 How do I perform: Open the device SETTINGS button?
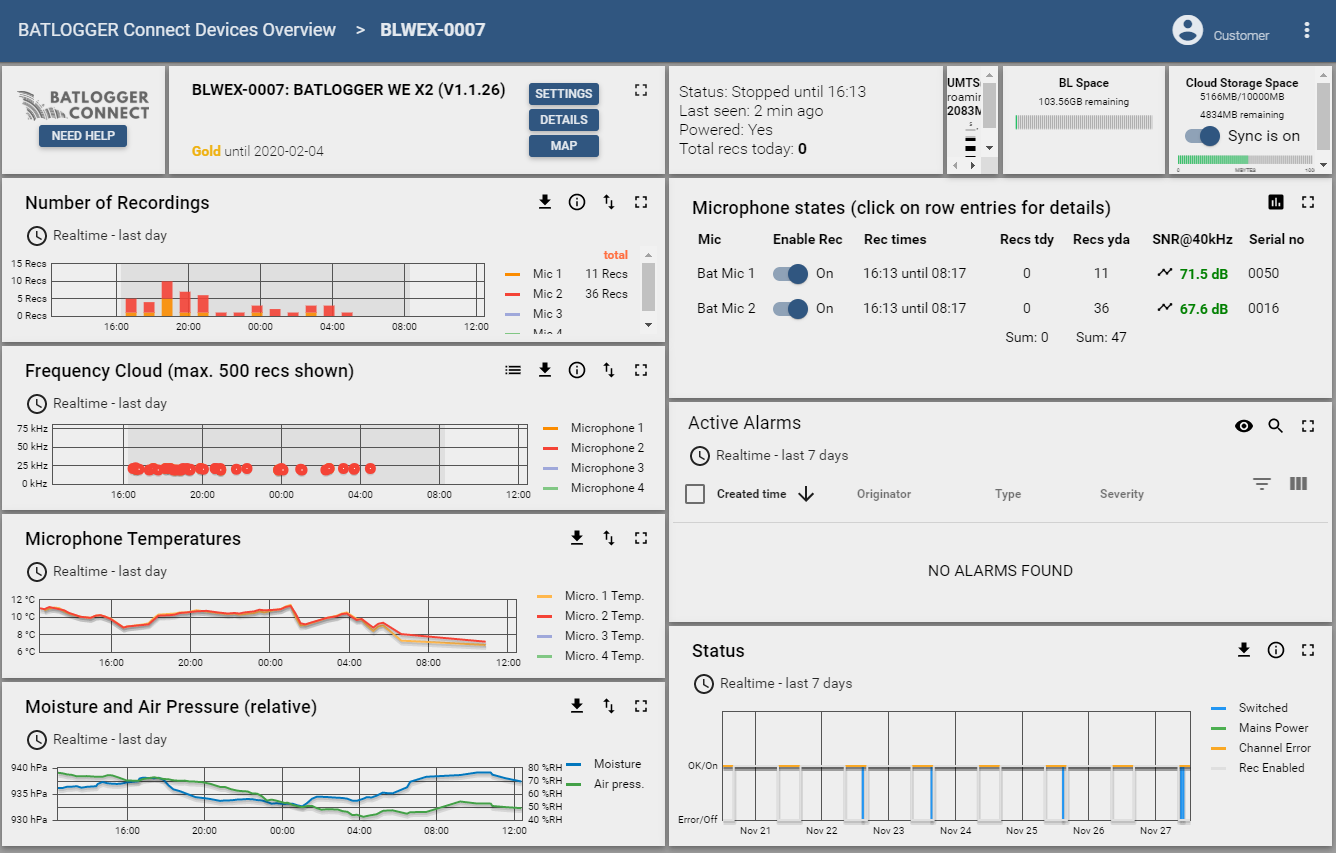pyautogui.click(x=564, y=94)
